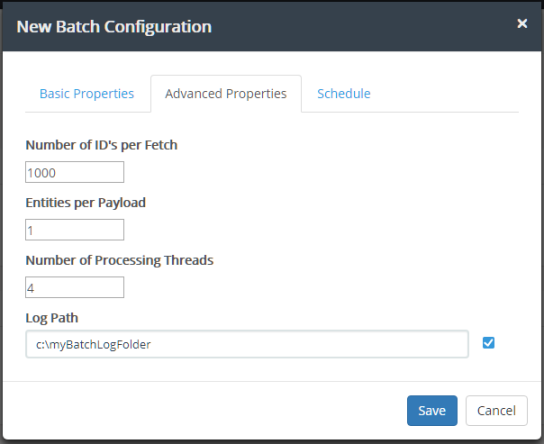Click the New Batch Configuration title text
Viewport: 544px width, 444px height.
114,27
